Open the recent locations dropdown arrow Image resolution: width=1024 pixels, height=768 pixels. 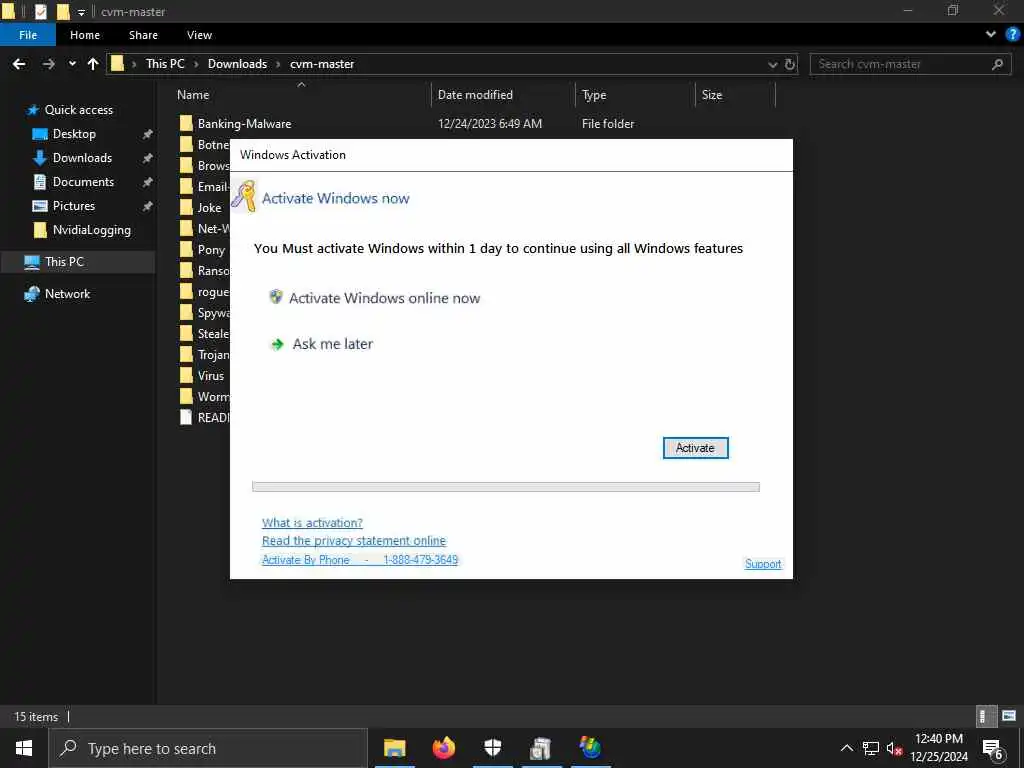[x=72, y=64]
